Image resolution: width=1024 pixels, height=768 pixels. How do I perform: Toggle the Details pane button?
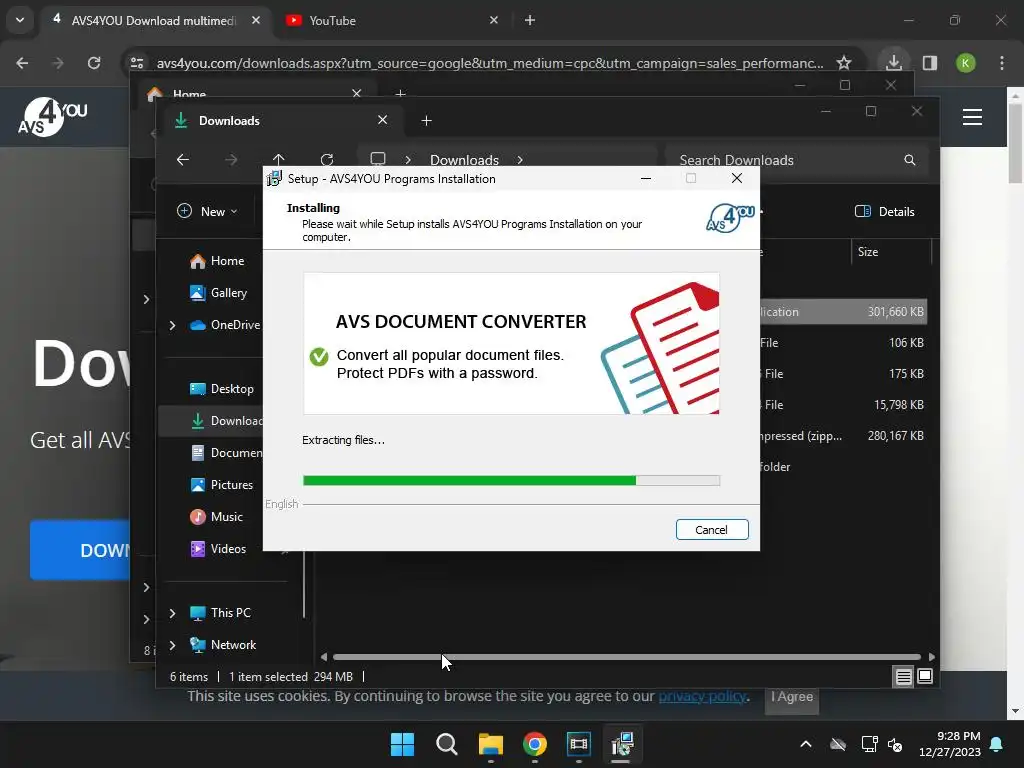[884, 212]
